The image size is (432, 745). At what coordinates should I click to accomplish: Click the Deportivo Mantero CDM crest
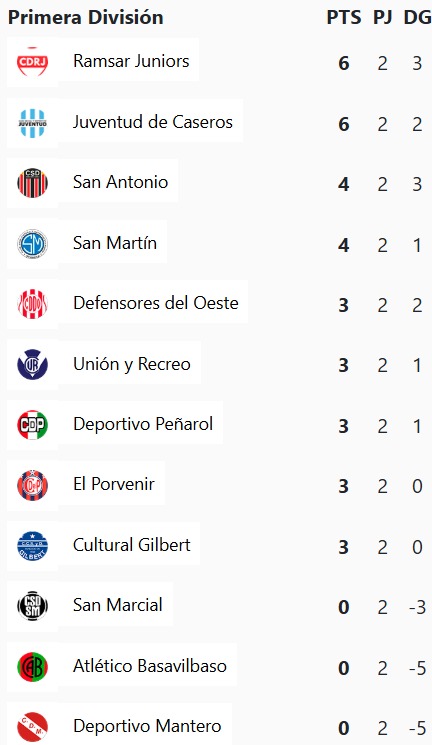(32, 726)
